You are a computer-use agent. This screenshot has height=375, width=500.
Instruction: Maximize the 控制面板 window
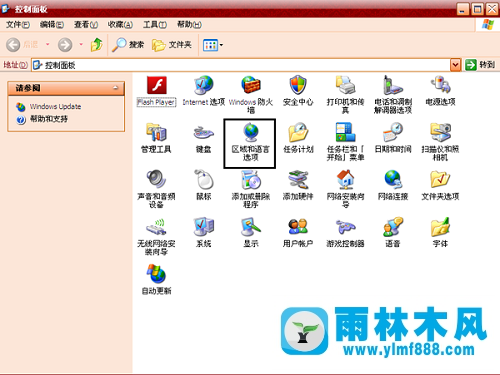pos(477,9)
